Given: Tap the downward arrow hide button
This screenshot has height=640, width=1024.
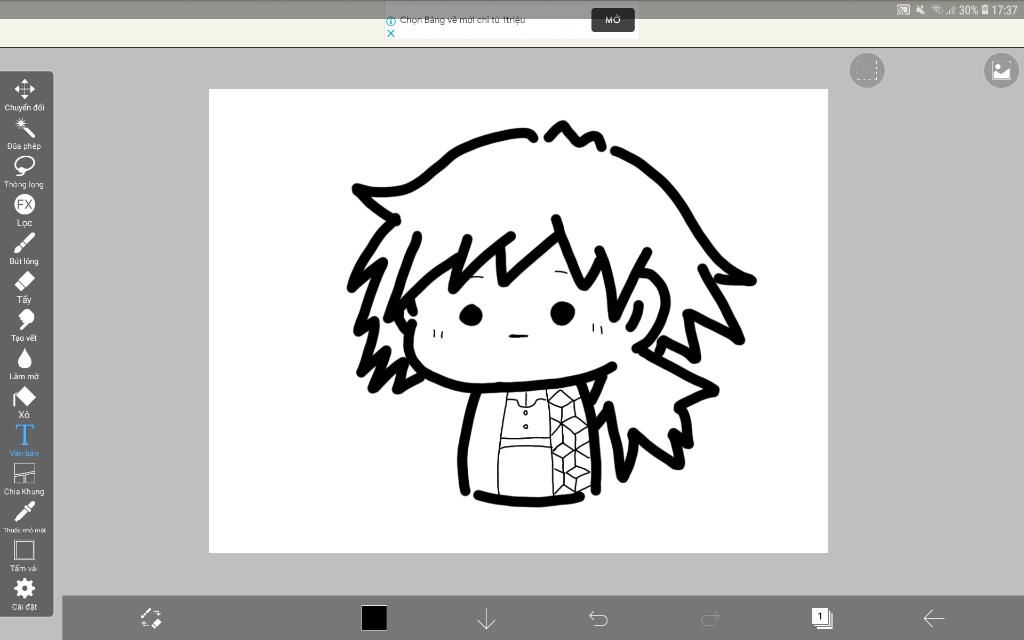Looking at the screenshot, I should click(x=486, y=618).
